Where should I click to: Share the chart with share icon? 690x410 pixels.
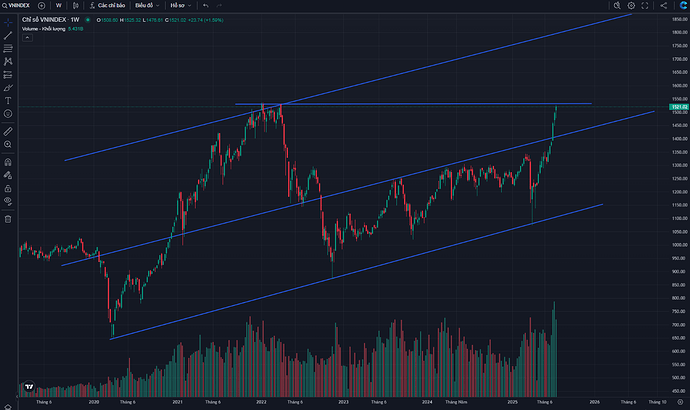click(x=664, y=5)
